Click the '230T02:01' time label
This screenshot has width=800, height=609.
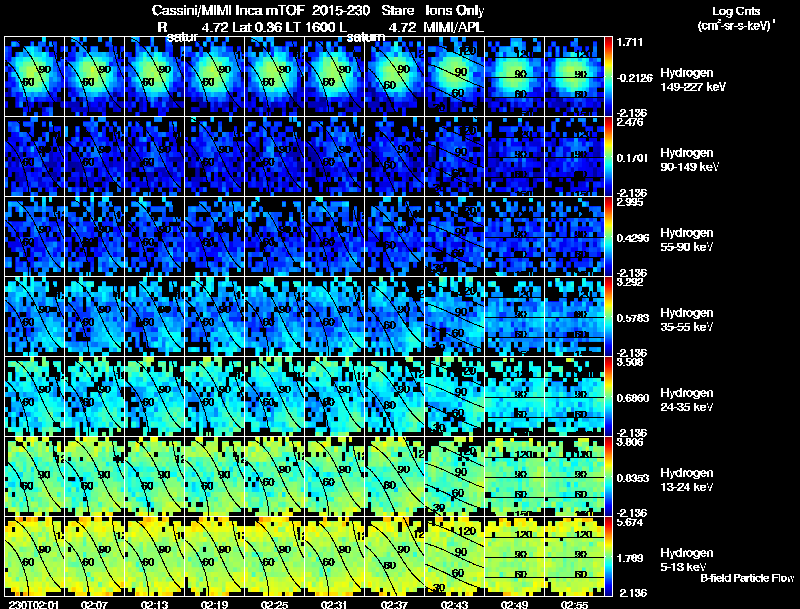[x=34, y=604]
